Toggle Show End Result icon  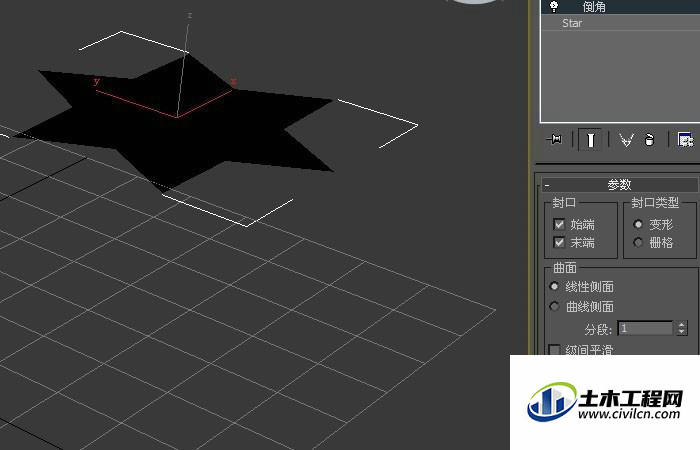tap(590, 140)
